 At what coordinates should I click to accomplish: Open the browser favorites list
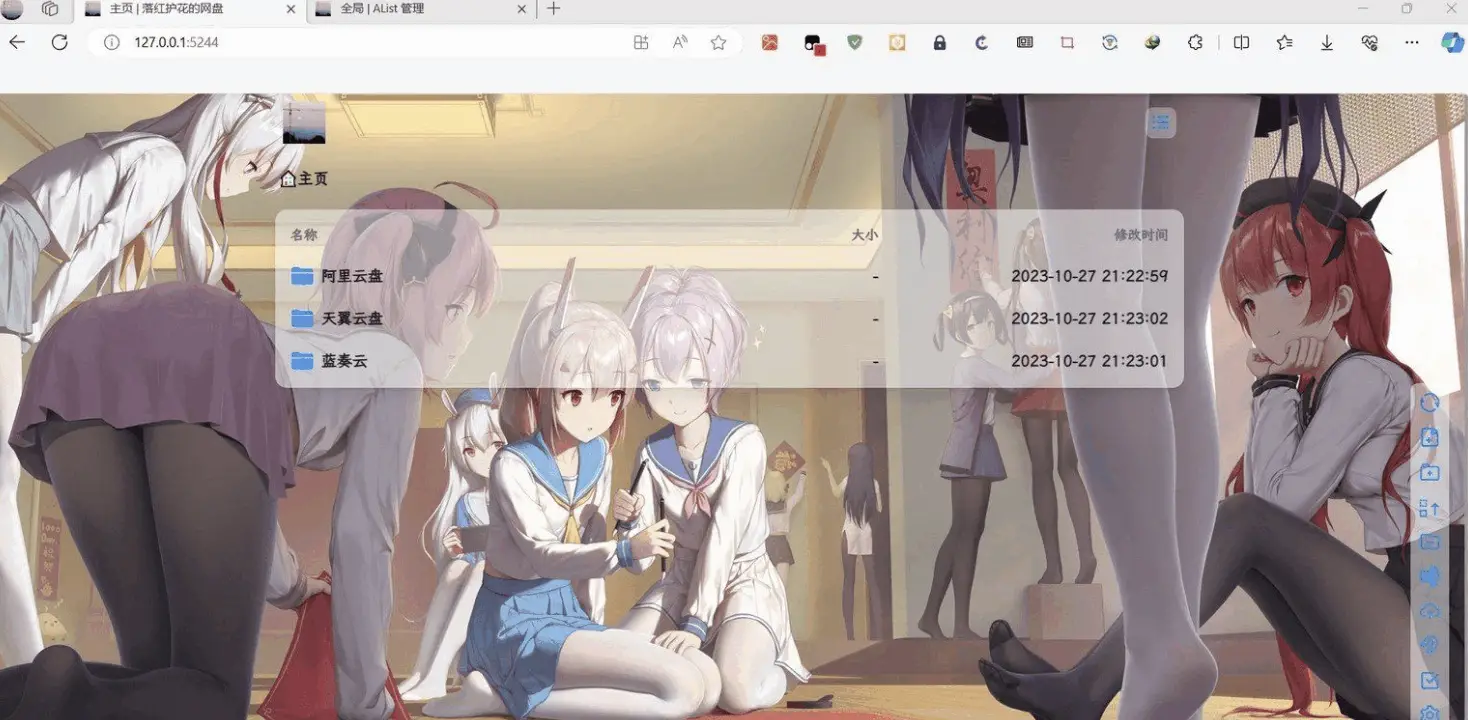(1284, 43)
